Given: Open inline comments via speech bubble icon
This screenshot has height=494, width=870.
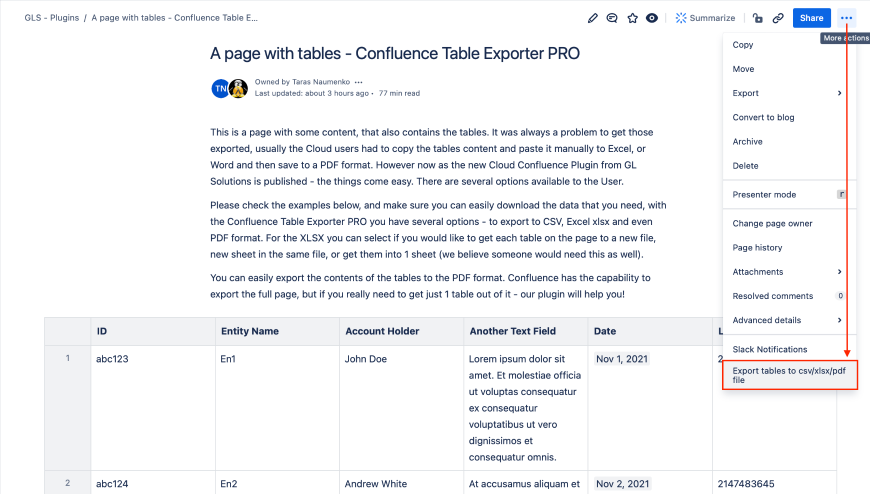Looking at the screenshot, I should click(612, 18).
